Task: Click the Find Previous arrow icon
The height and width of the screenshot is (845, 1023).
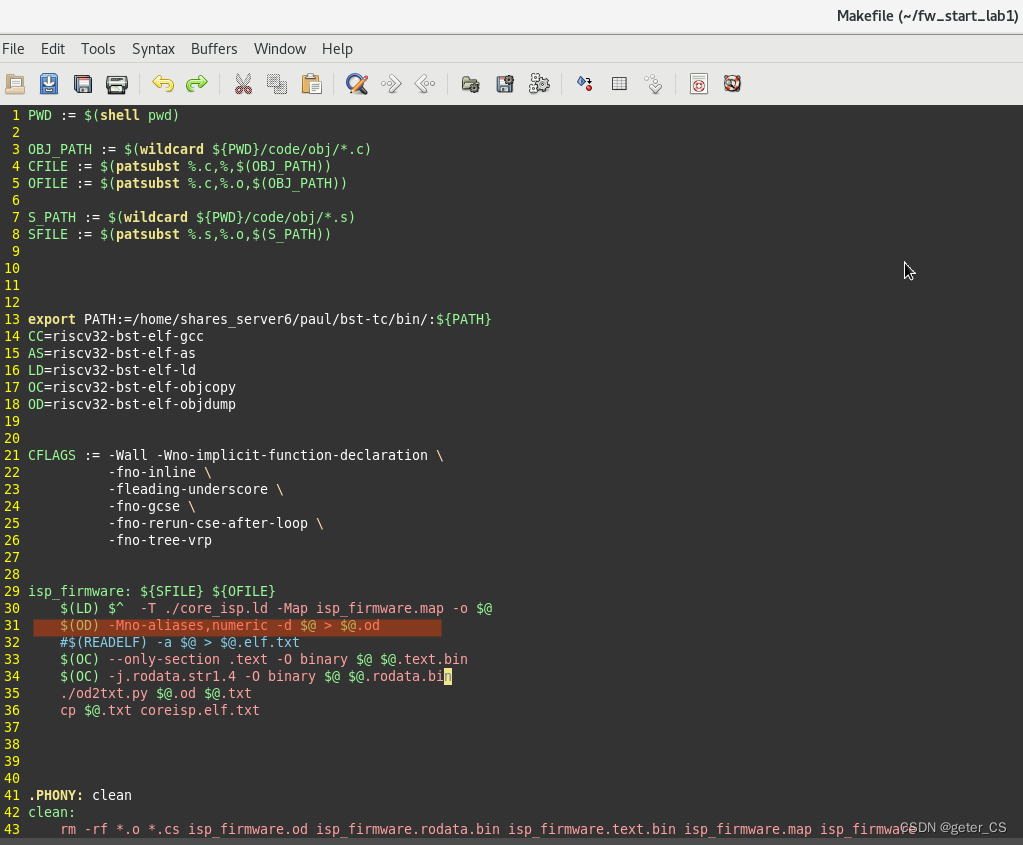Action: [x=425, y=84]
